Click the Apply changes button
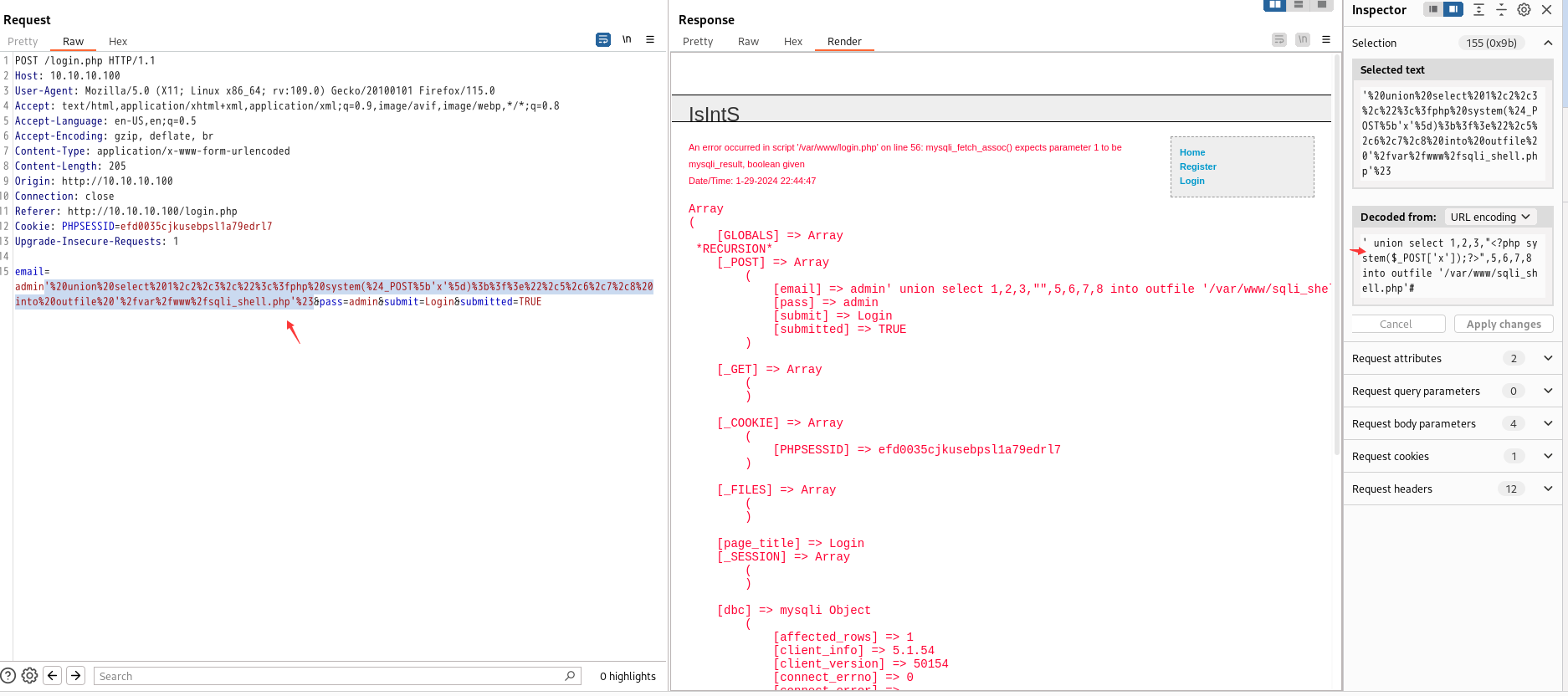 coord(1504,324)
